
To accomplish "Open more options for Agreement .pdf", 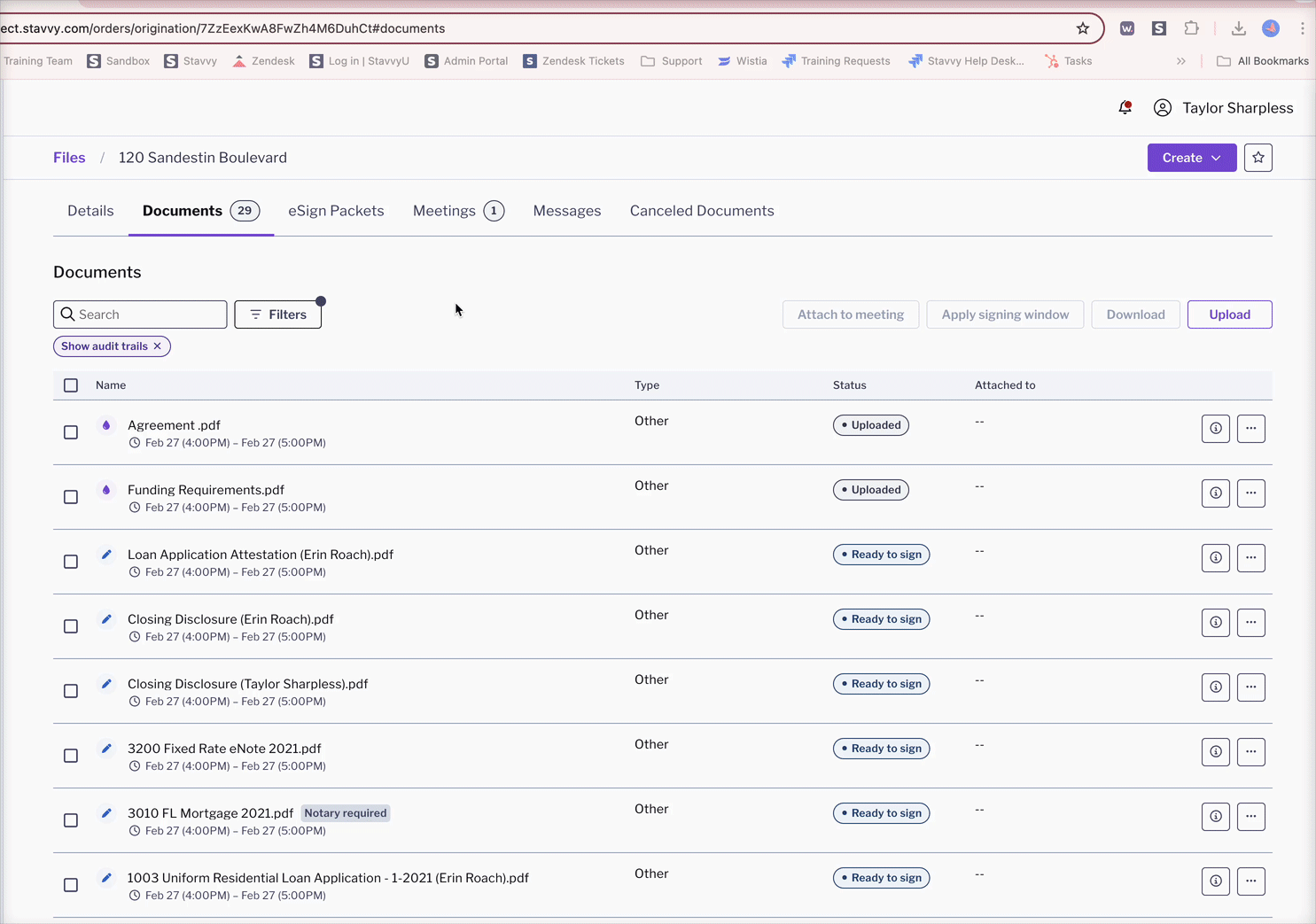I will [x=1251, y=429].
